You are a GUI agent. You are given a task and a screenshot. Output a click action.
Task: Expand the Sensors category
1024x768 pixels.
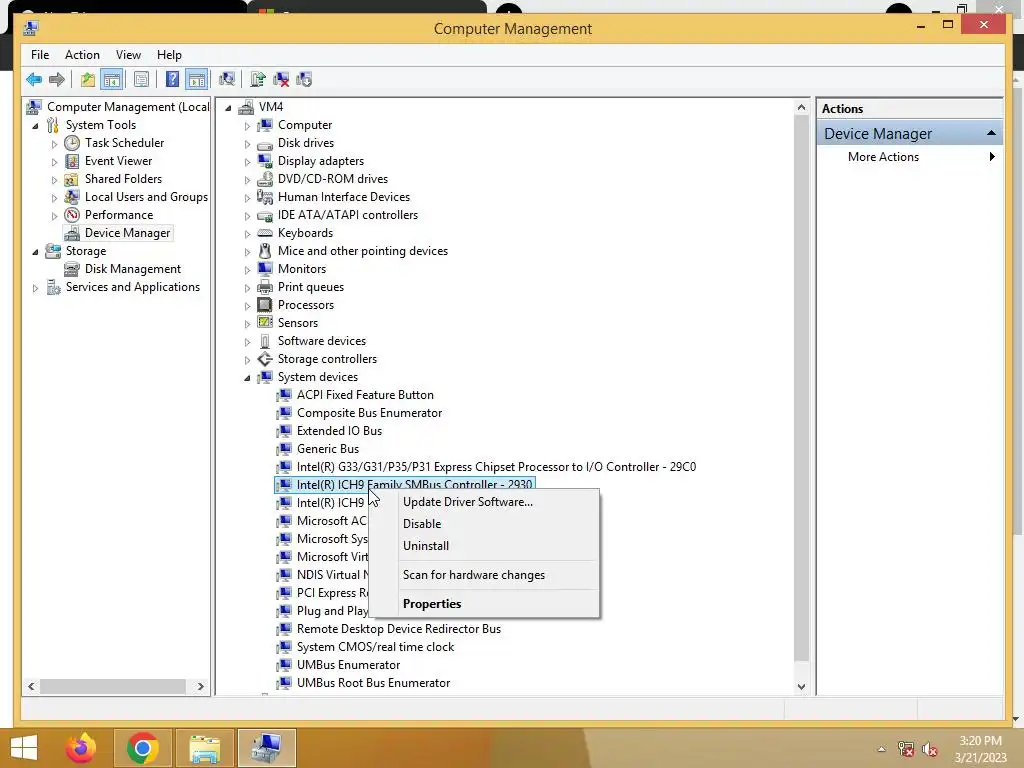tap(248, 323)
